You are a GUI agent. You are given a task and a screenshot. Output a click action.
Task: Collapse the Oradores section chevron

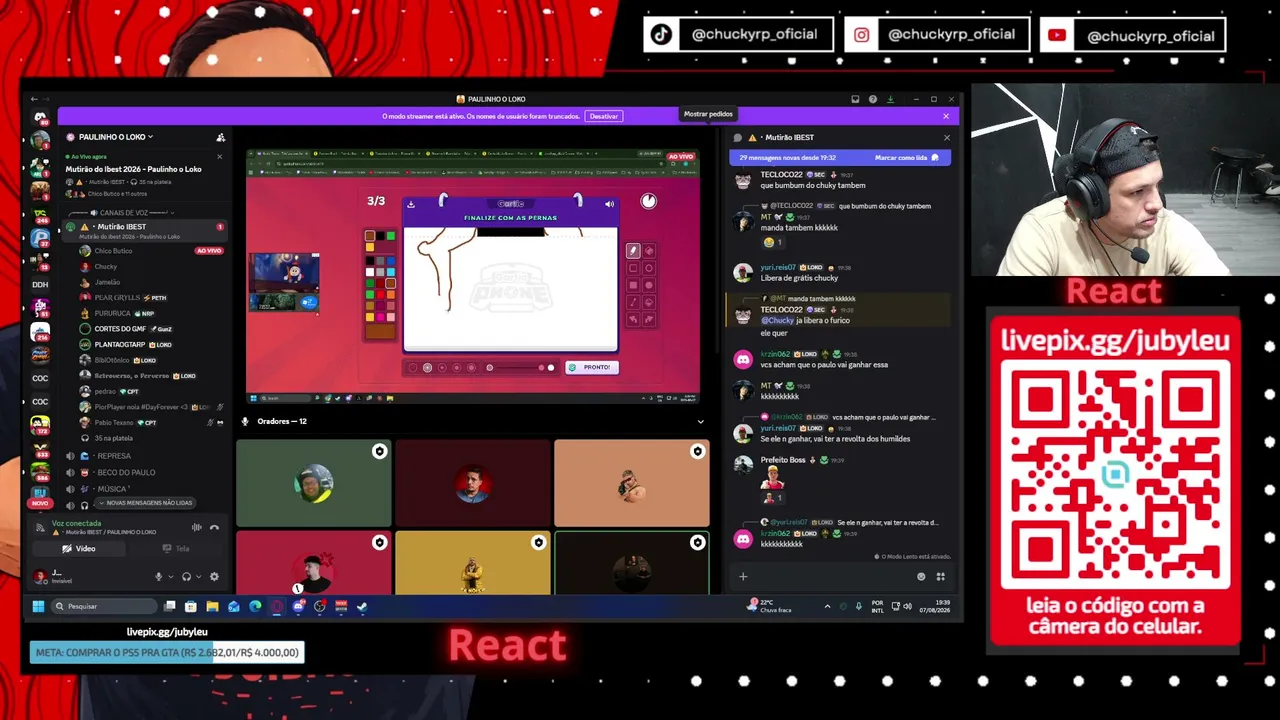700,422
